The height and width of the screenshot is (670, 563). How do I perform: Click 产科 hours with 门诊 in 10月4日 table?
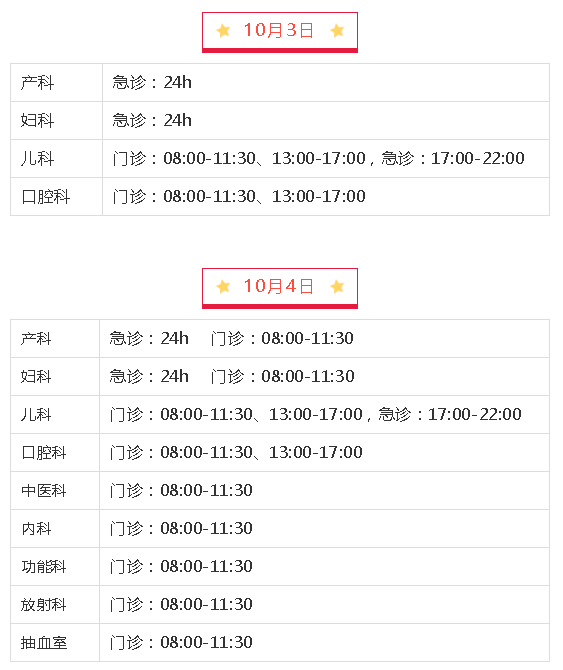(231, 338)
